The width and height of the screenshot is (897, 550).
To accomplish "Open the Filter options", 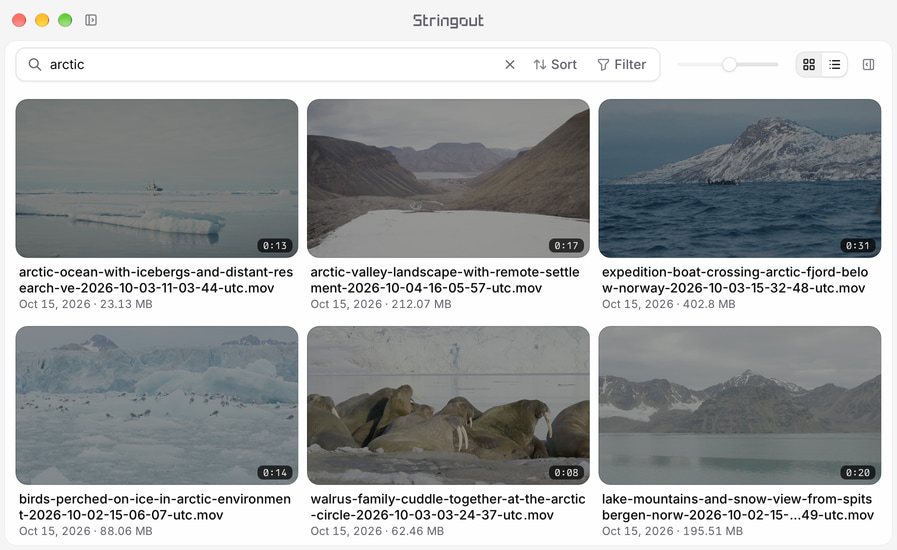I will 622,65.
